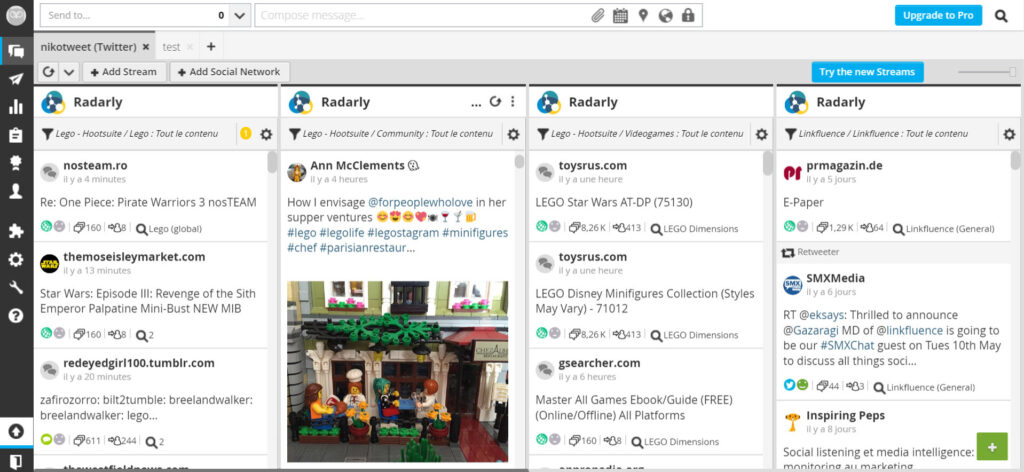Open the Lego / Videogames filter selector

(640, 134)
